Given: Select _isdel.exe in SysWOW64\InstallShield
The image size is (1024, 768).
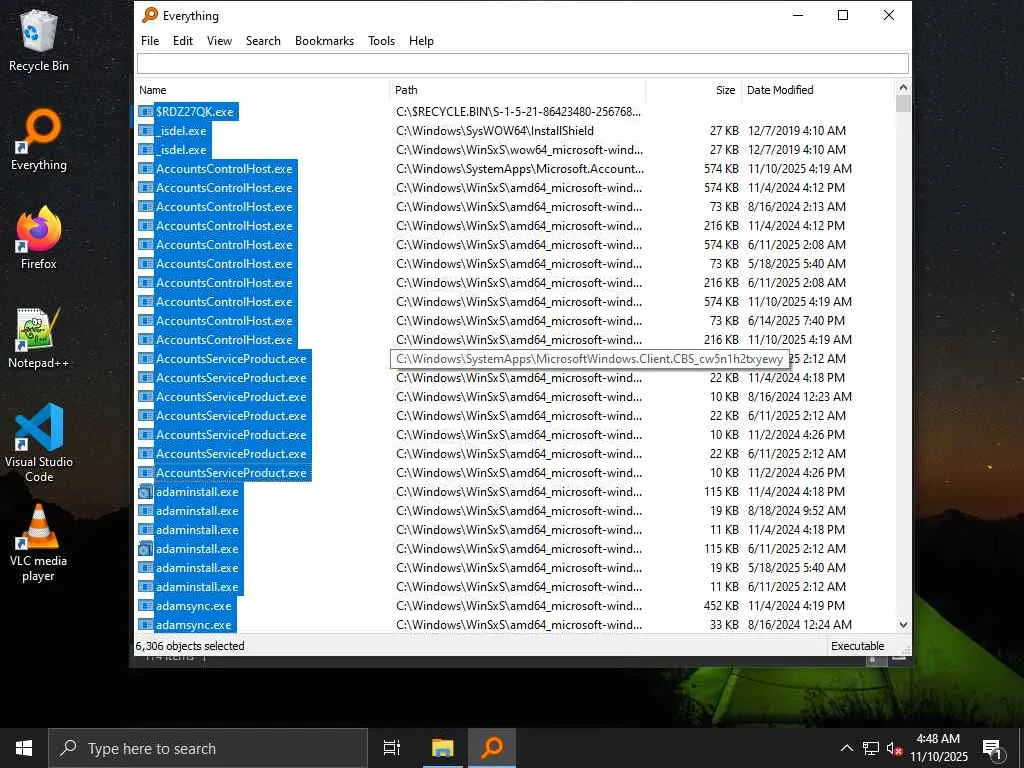Looking at the screenshot, I should 181,131.
